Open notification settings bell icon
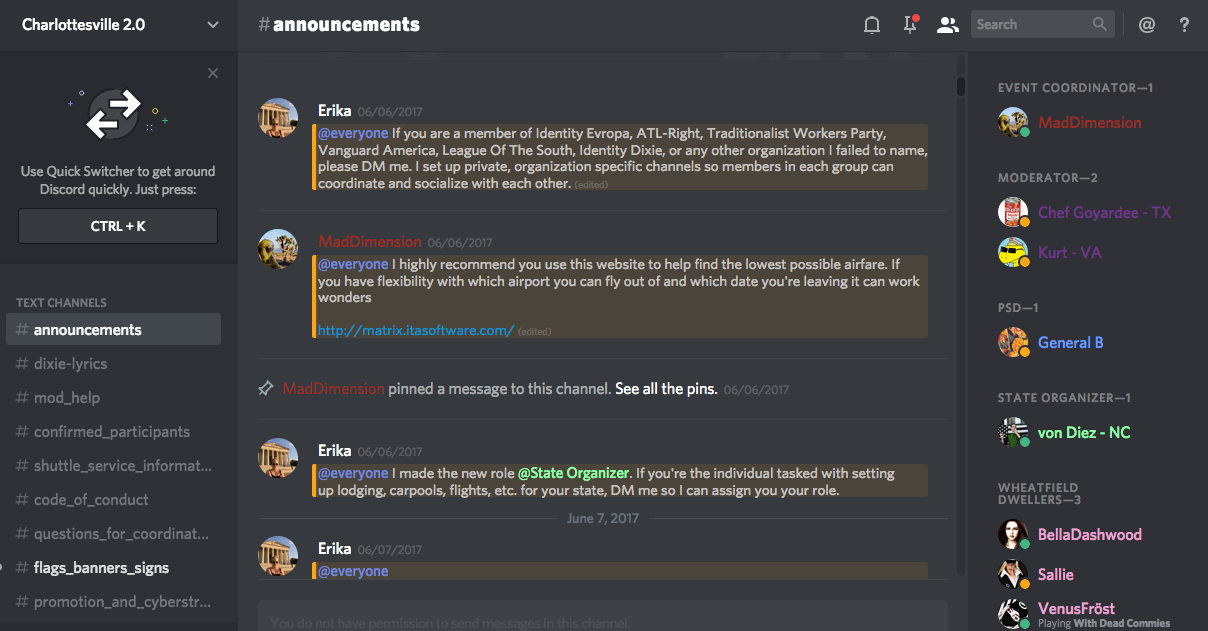1208x631 pixels. (x=872, y=25)
